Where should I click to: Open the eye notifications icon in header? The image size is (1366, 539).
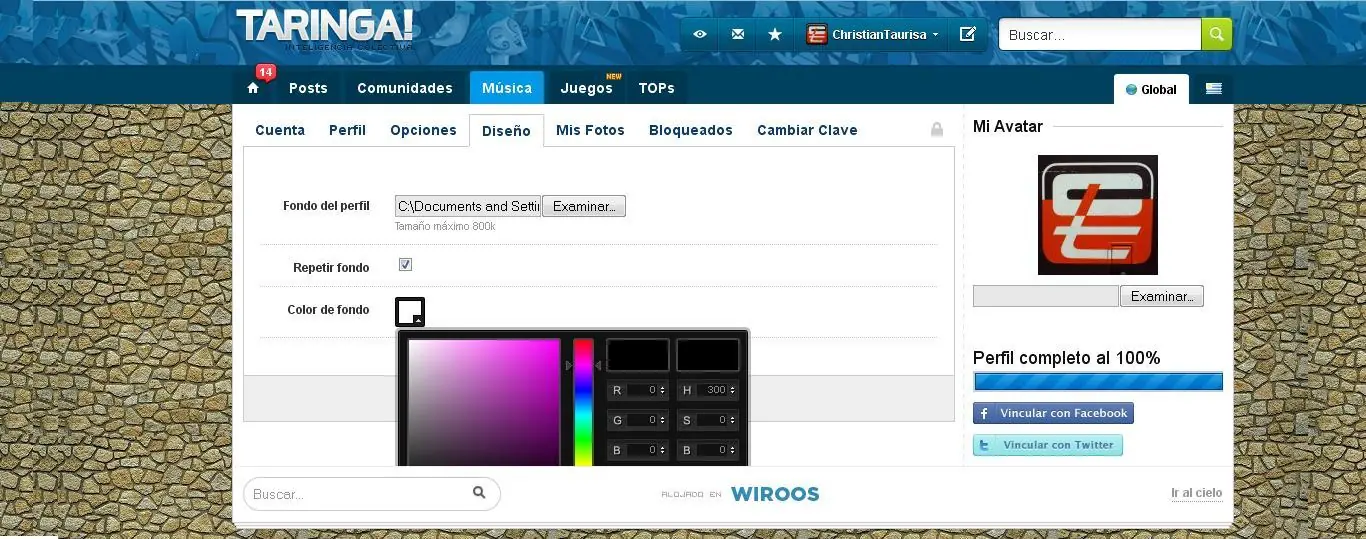700,34
